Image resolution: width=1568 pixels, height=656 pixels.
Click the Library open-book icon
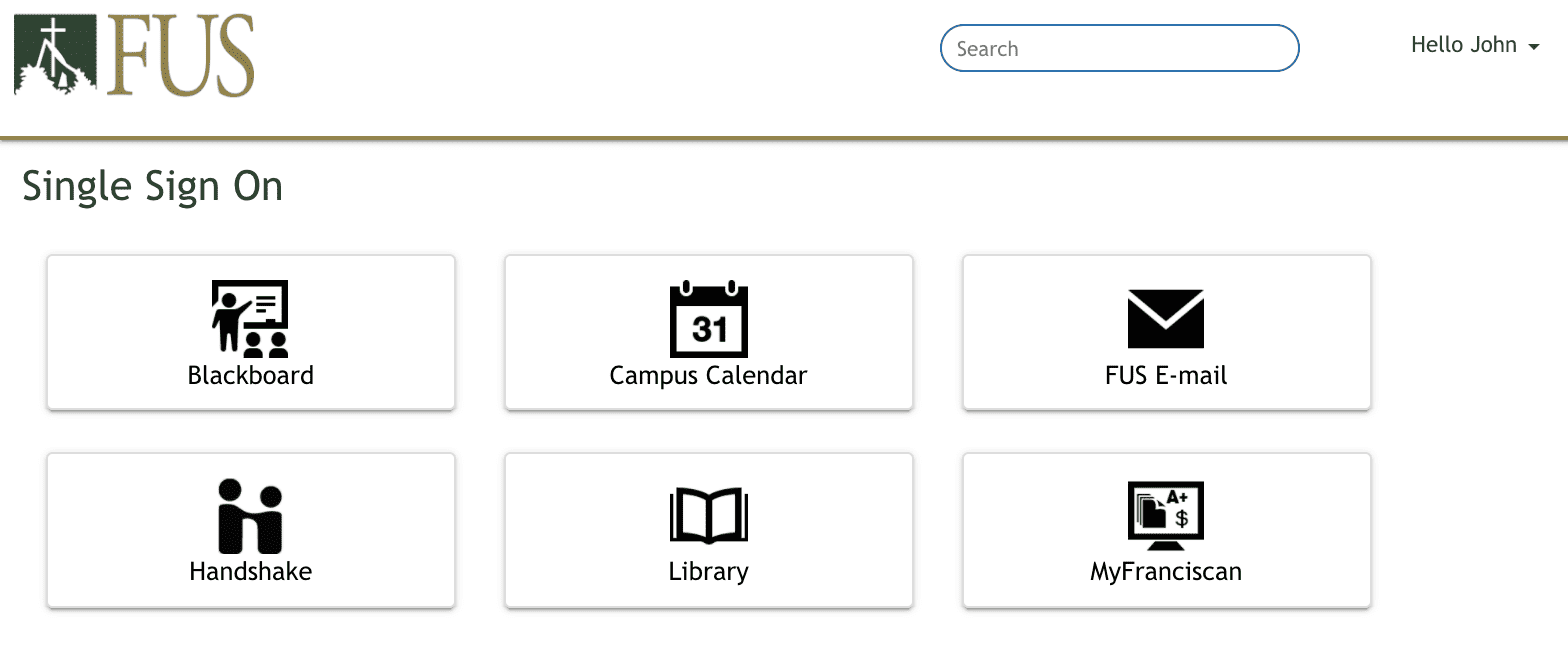pyautogui.click(x=708, y=516)
